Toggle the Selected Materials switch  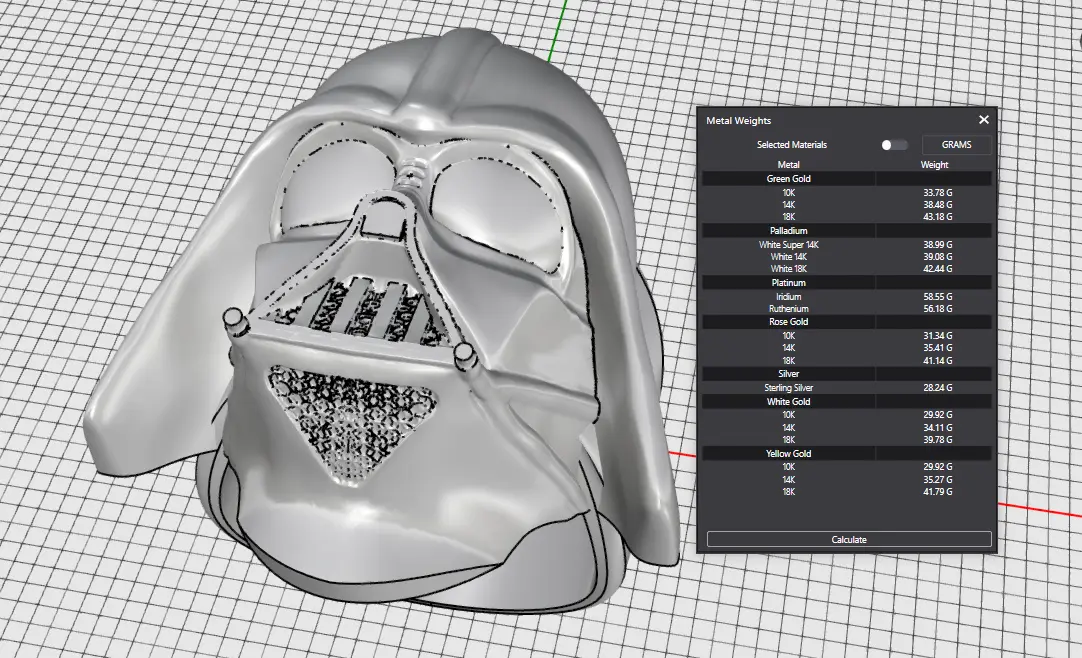click(x=894, y=145)
